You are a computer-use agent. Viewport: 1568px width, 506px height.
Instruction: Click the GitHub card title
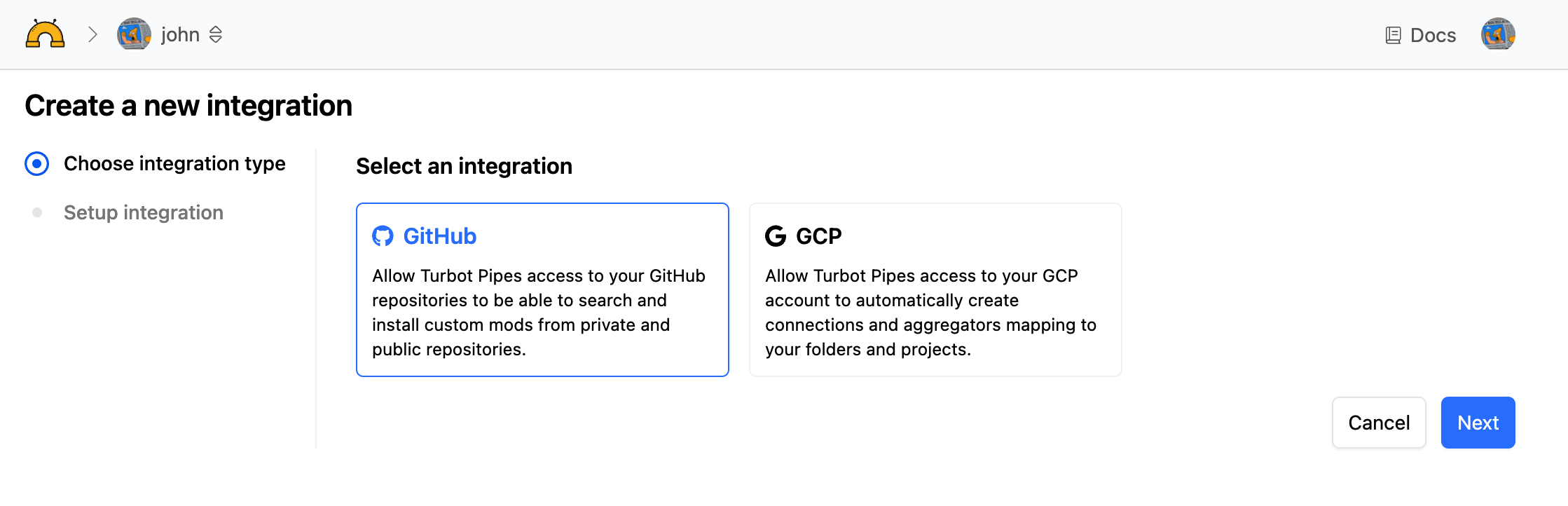(440, 236)
